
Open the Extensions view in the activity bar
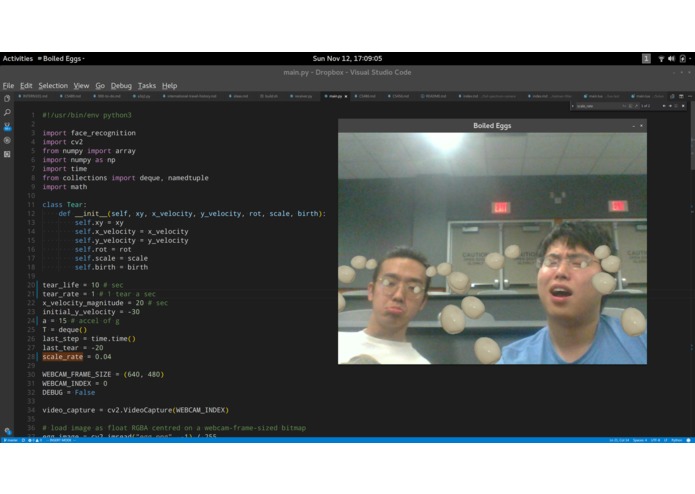[x=7, y=154]
